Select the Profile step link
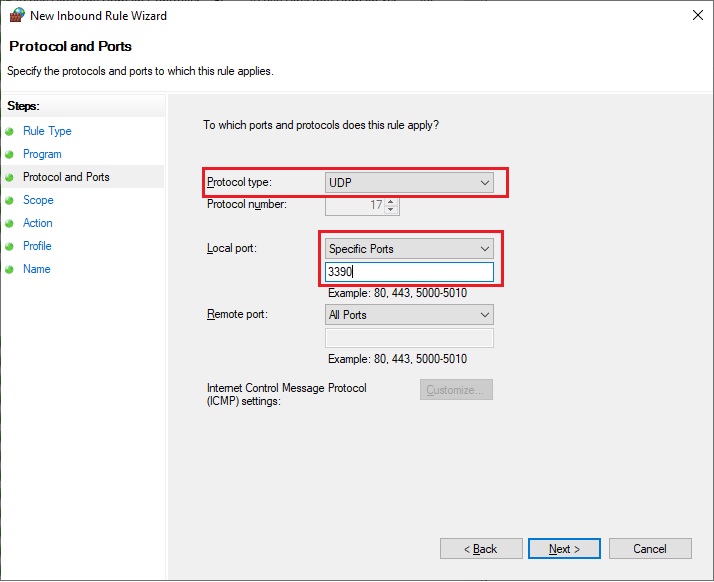The height and width of the screenshot is (582, 714). (x=37, y=246)
